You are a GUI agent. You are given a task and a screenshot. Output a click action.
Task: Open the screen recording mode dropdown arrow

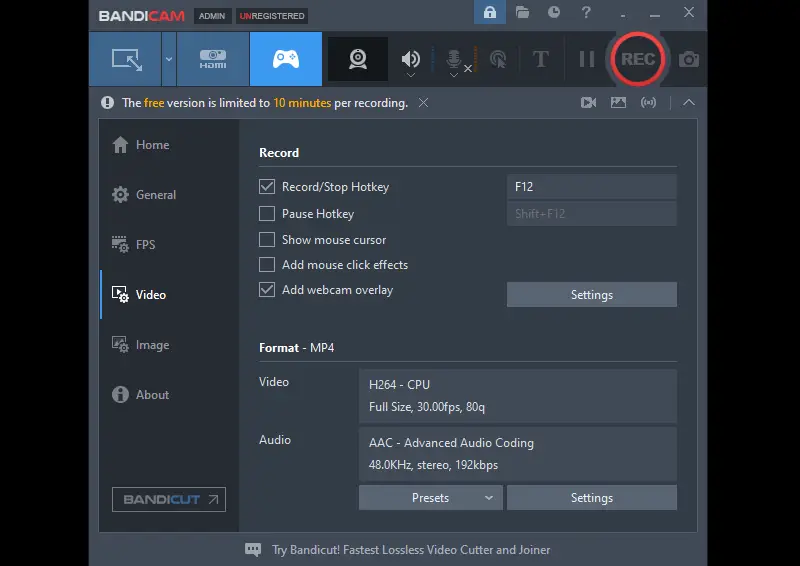pyautogui.click(x=169, y=59)
